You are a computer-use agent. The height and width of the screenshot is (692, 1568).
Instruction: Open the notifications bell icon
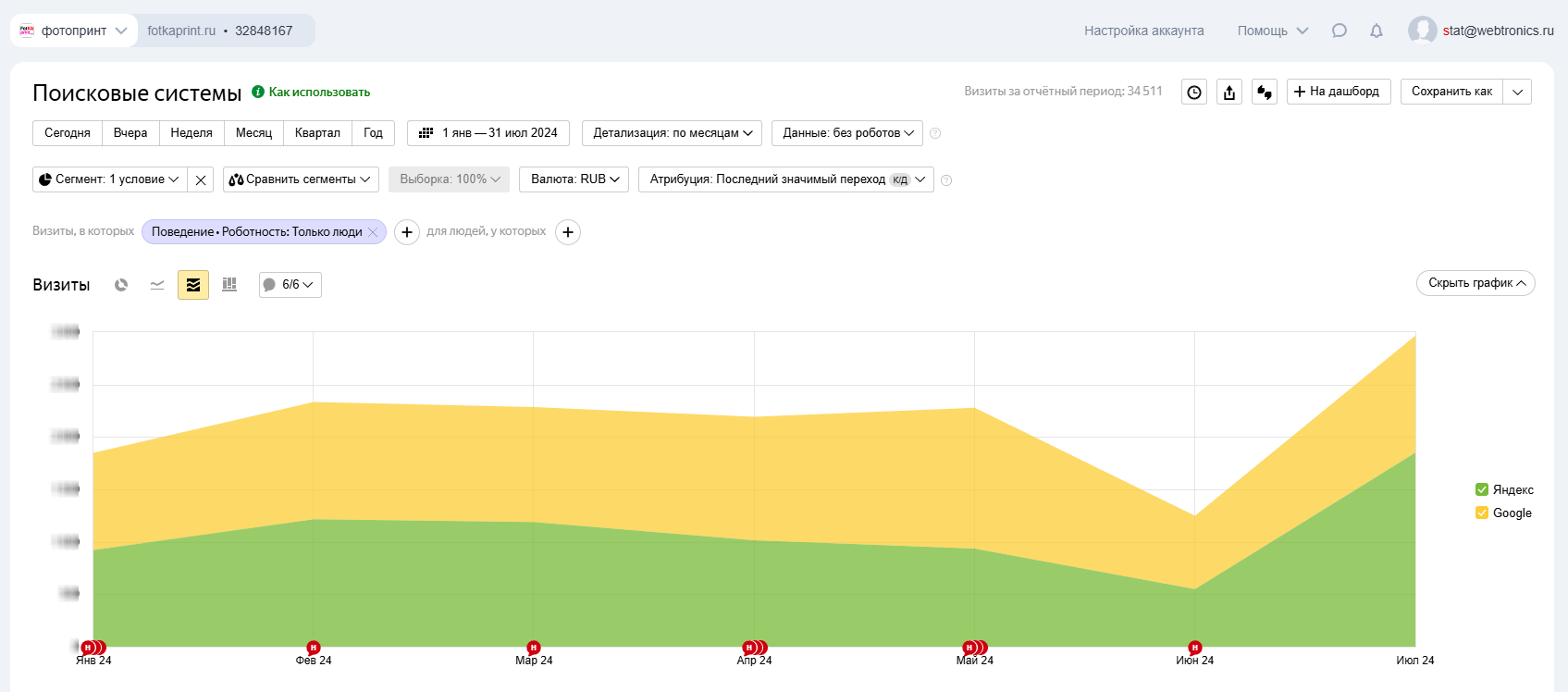coord(1377,31)
